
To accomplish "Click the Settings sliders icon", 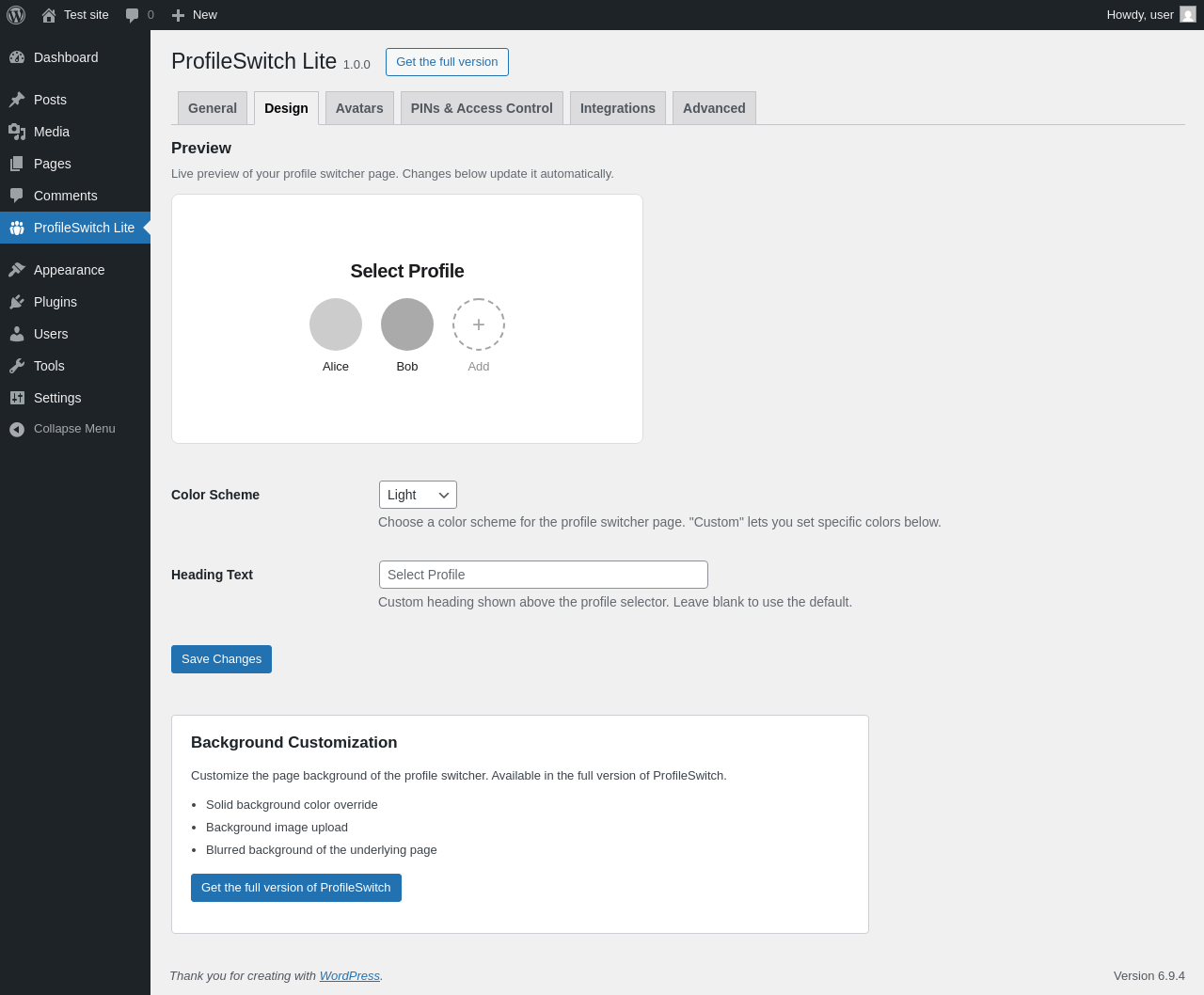I will click(x=17, y=398).
